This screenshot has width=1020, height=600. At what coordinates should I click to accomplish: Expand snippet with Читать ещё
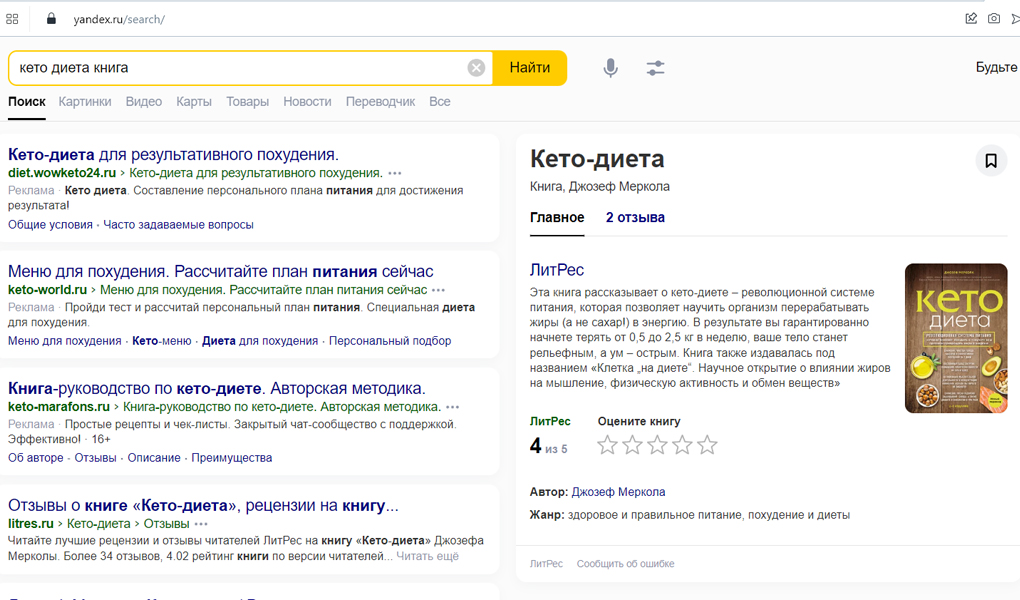coord(427,556)
